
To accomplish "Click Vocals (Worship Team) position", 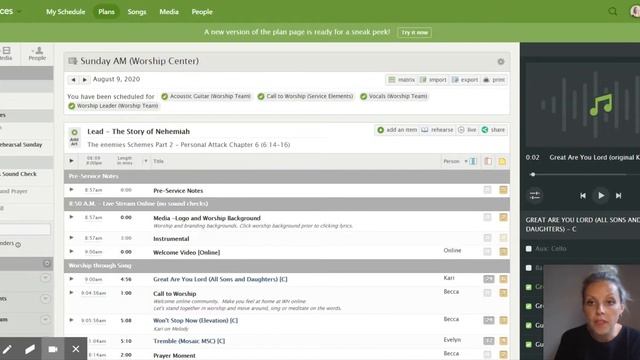I will click(x=394, y=96).
